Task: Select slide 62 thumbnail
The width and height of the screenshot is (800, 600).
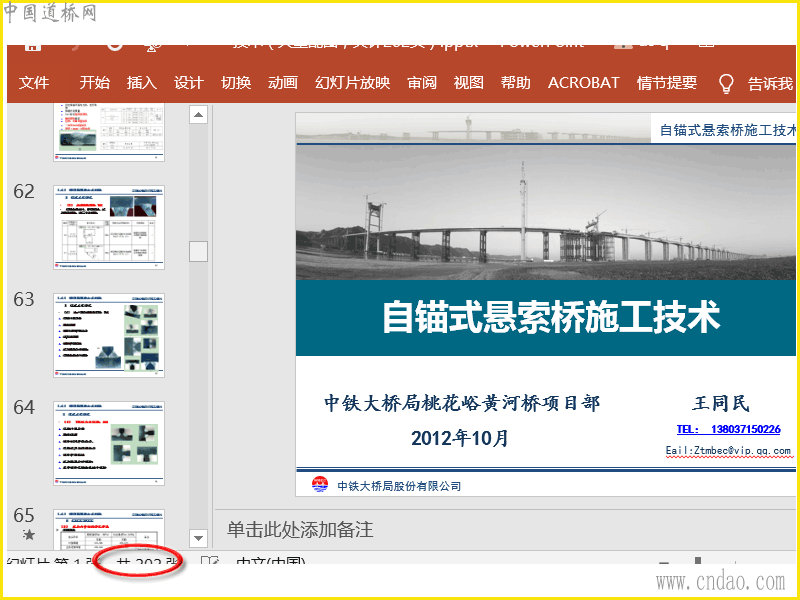Action: coord(109,227)
